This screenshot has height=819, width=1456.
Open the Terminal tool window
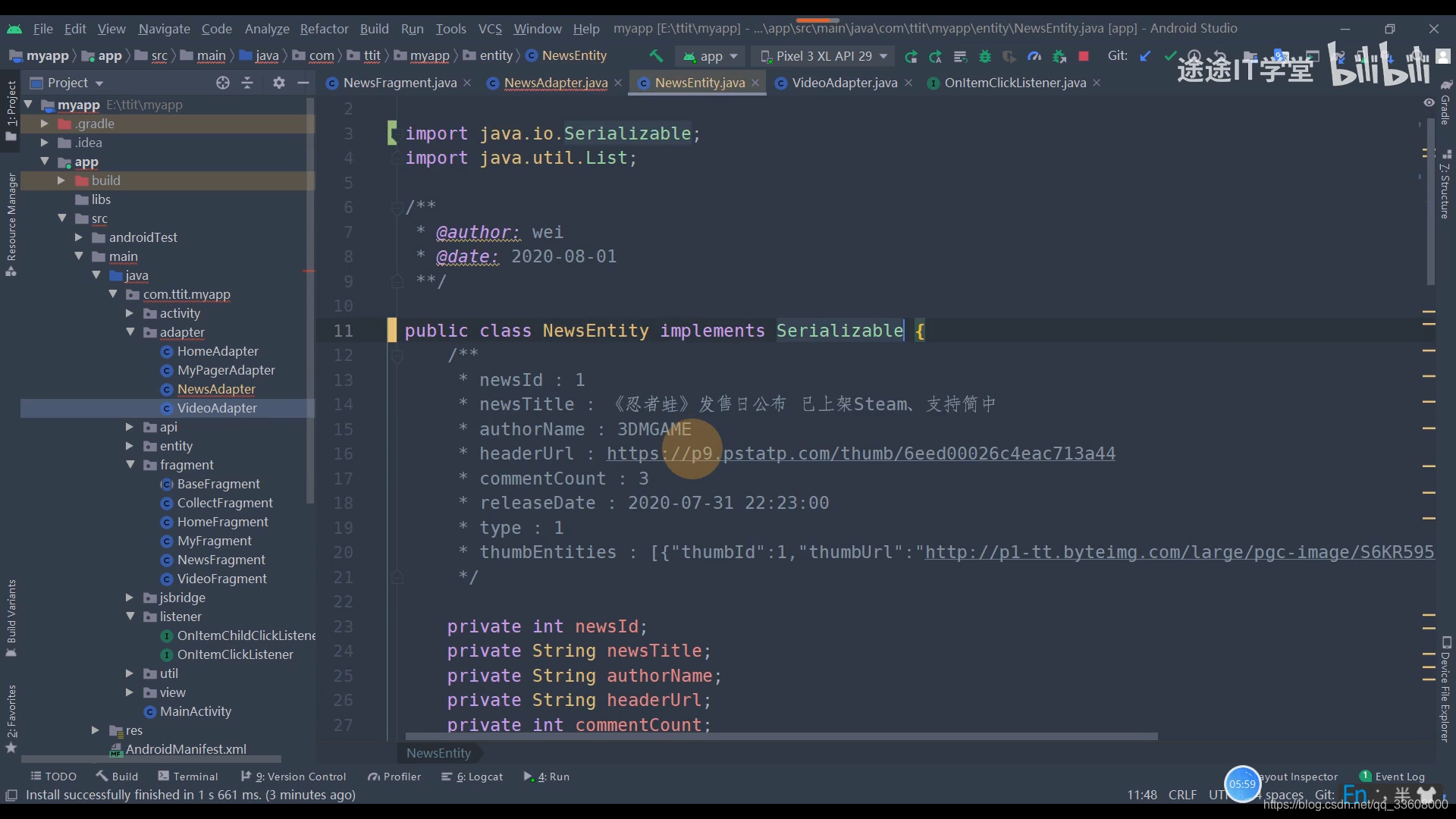tap(187, 777)
